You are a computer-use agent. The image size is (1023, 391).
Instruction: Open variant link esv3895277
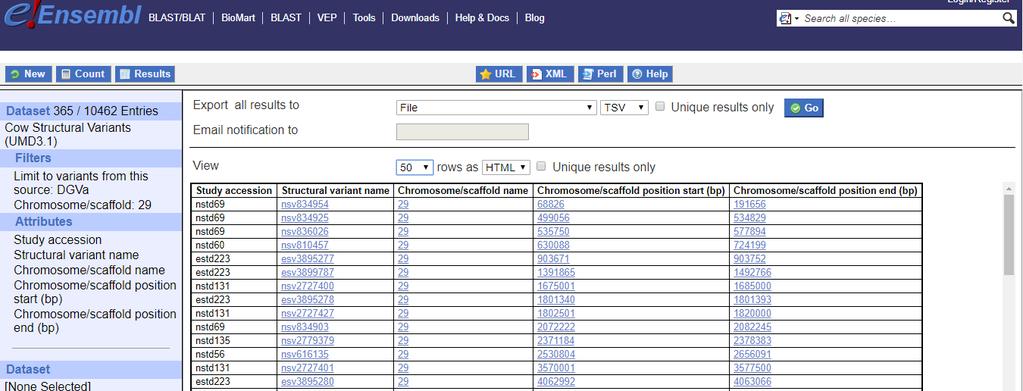point(307,258)
